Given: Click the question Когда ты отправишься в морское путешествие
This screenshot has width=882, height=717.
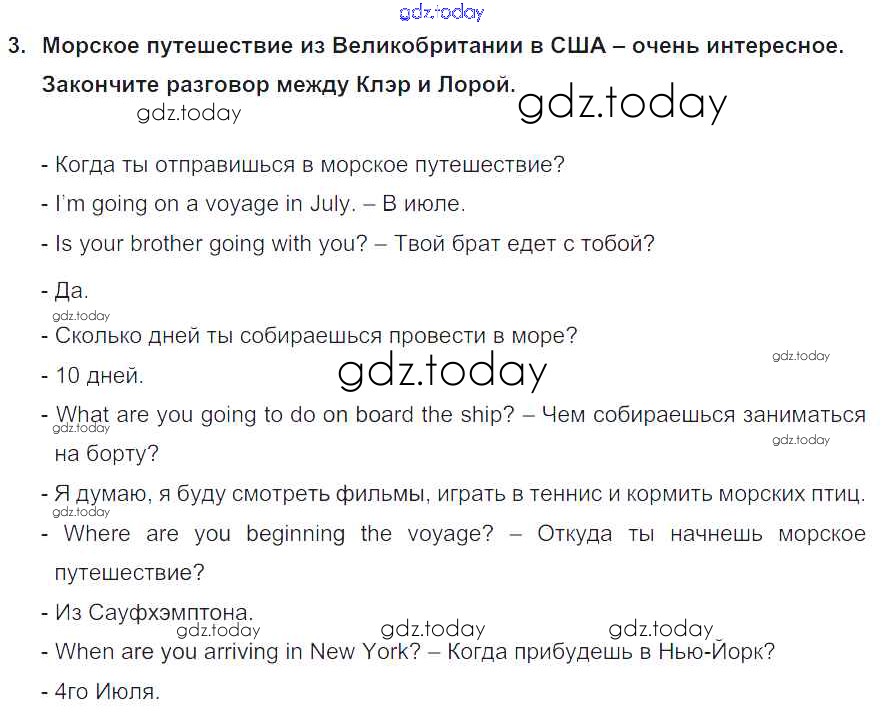Looking at the screenshot, I should click(x=309, y=165).
